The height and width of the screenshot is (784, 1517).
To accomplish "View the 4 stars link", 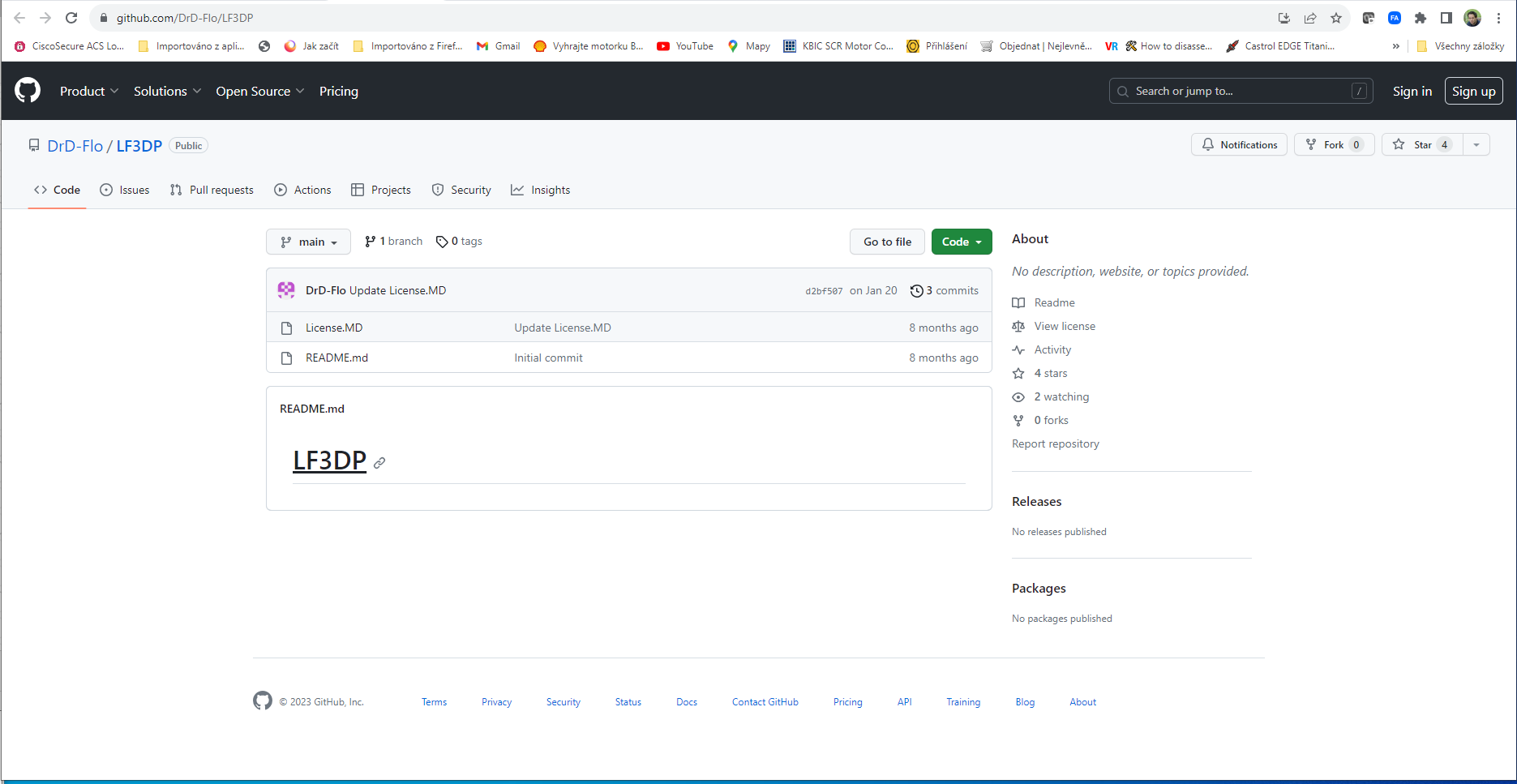I will click(x=1040, y=374).
